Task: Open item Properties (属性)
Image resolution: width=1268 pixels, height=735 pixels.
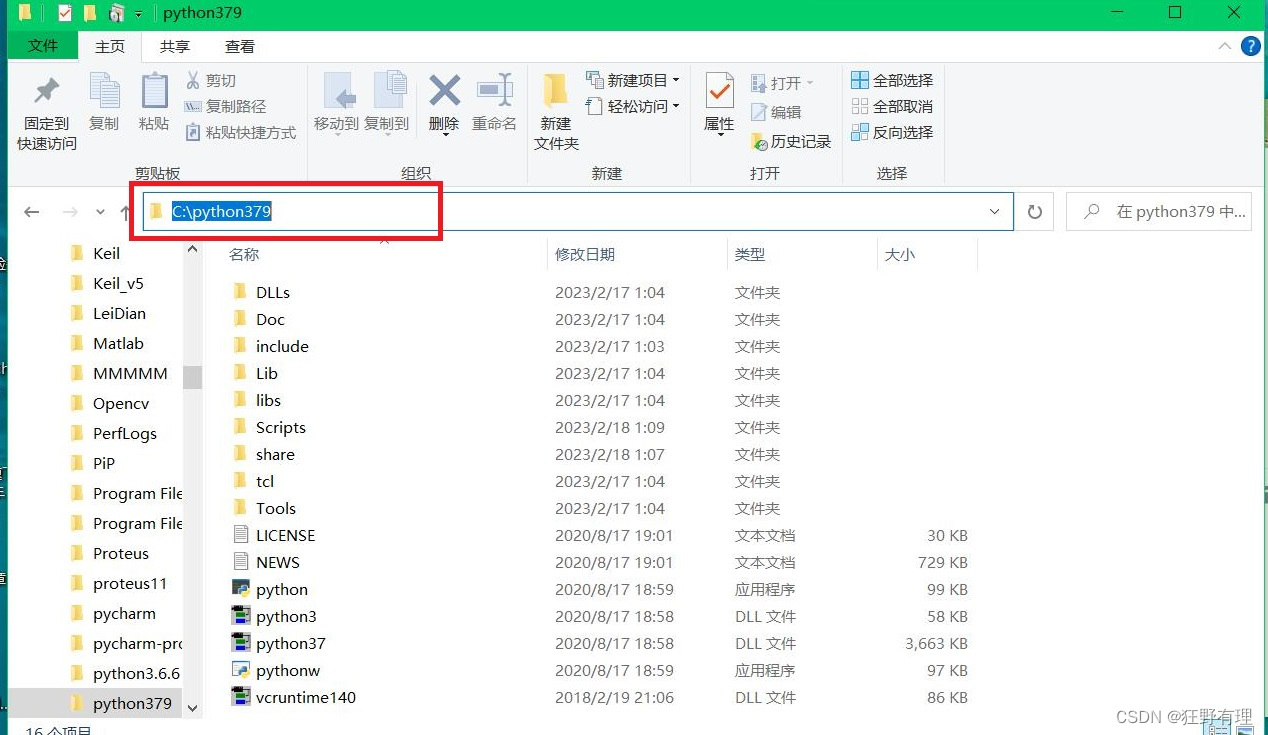Action: [719, 105]
